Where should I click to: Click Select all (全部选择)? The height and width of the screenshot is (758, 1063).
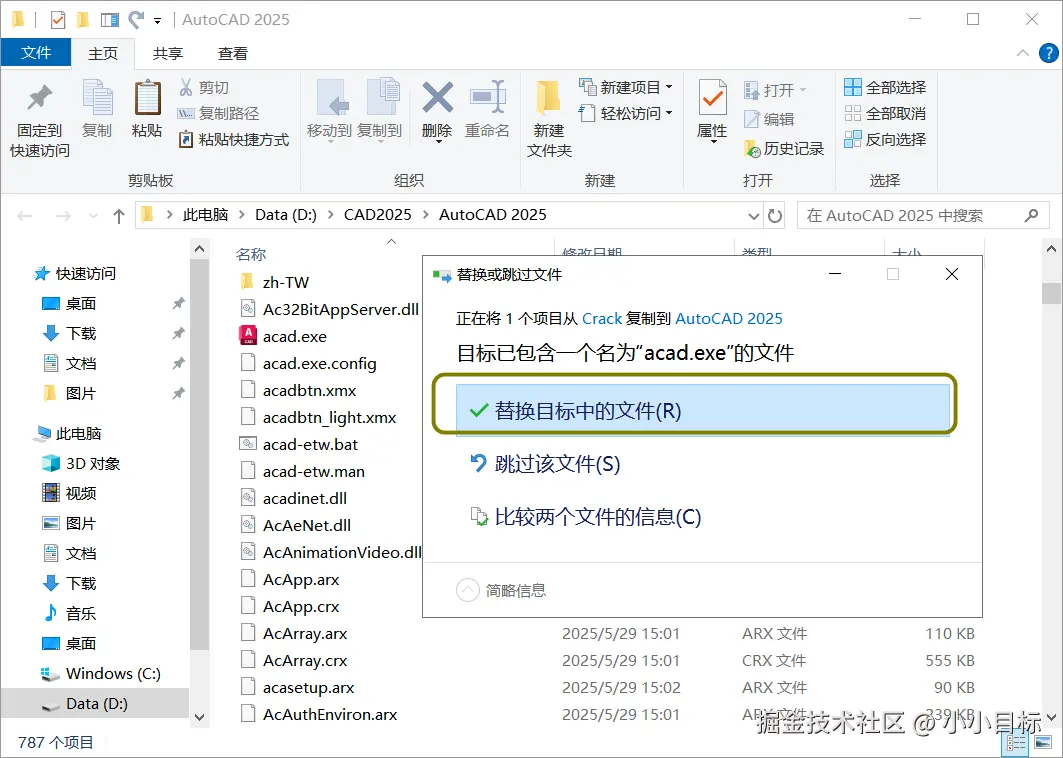pos(884,87)
